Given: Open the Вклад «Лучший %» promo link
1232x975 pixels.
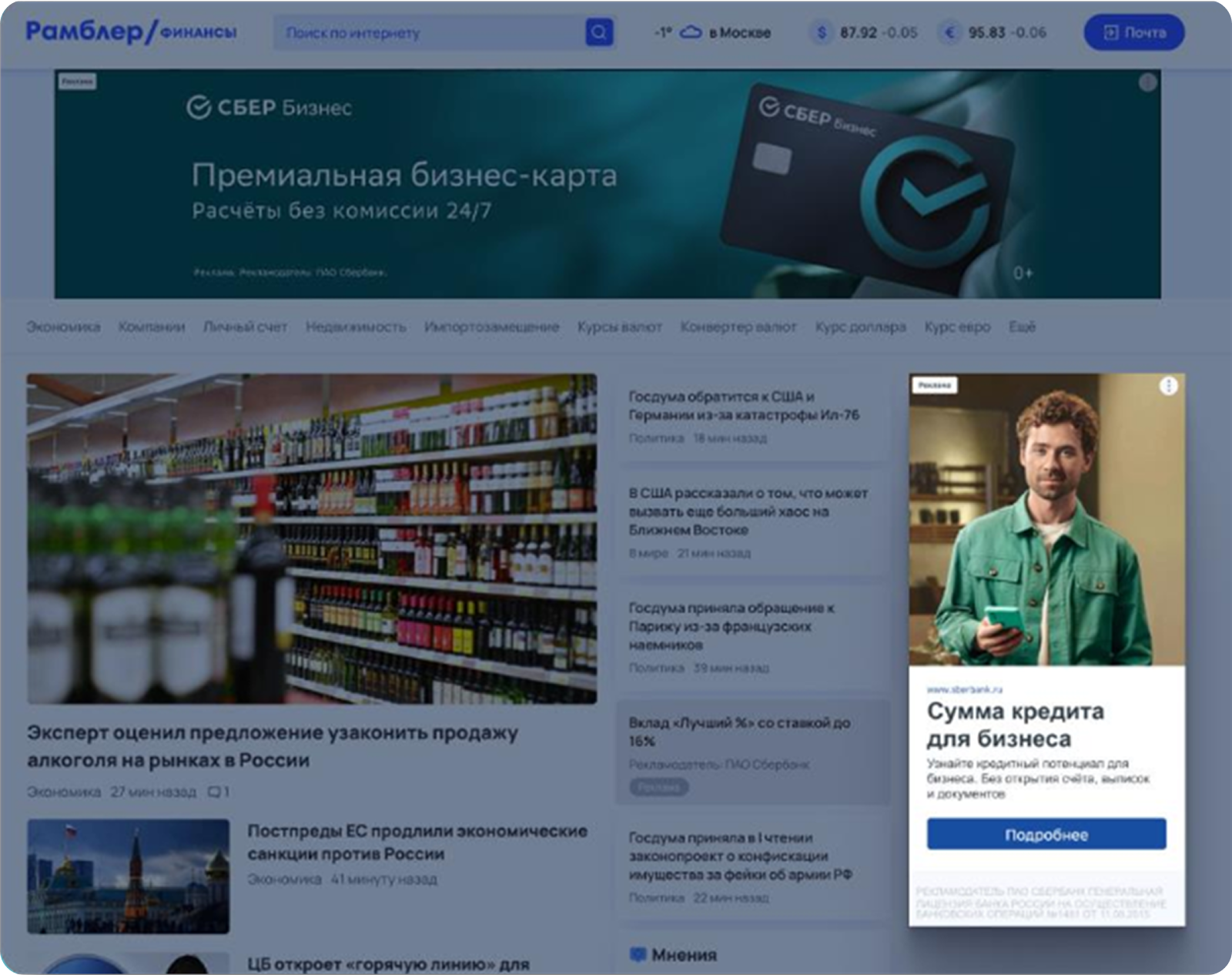Looking at the screenshot, I should click(739, 732).
